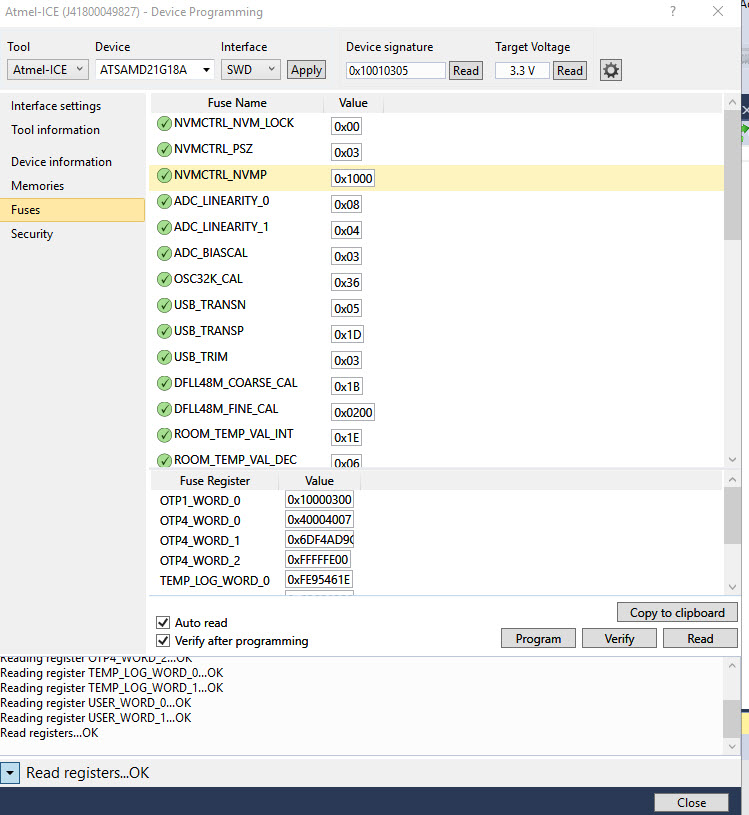This screenshot has width=749, height=815.
Task: Expand the Device dropdown ATSAMD21G18A
Action: 155,70
